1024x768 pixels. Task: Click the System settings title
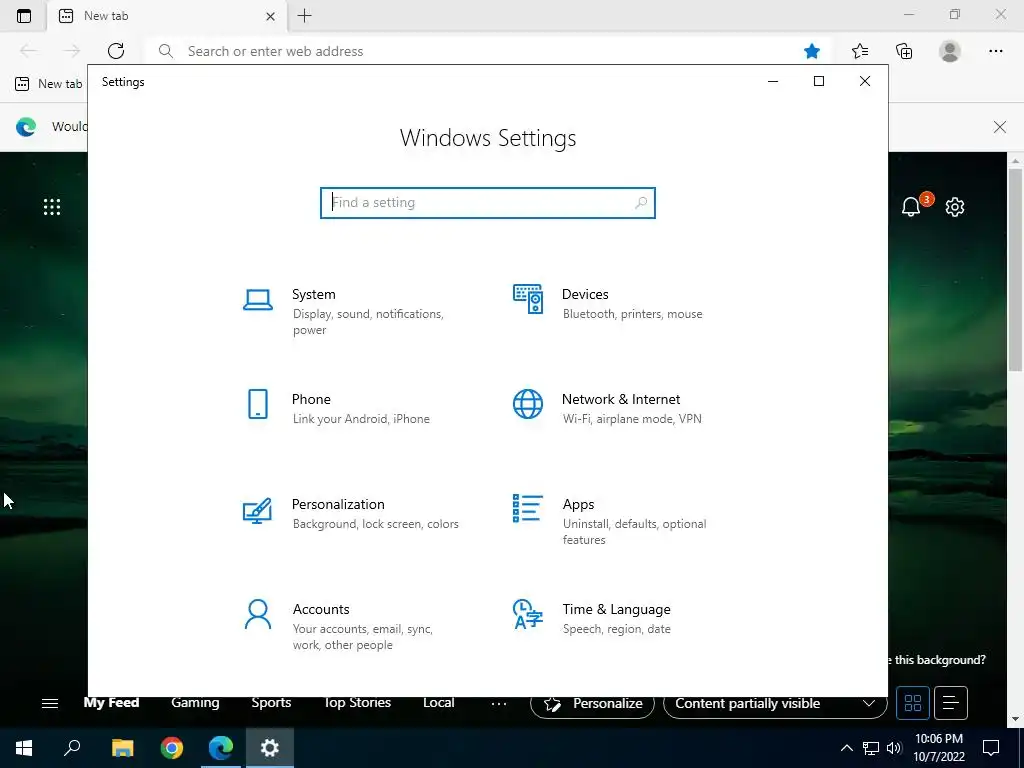point(313,295)
